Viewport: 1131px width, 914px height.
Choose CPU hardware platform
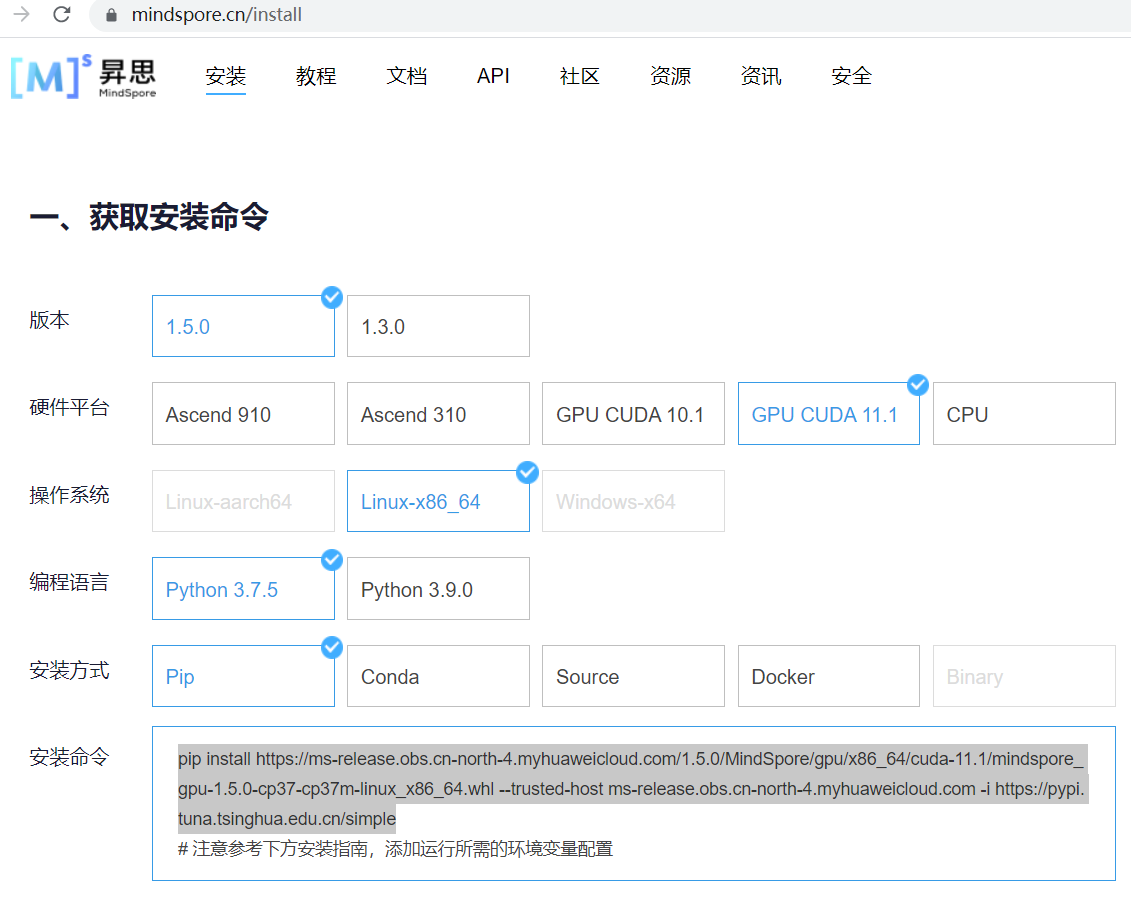coord(1024,414)
